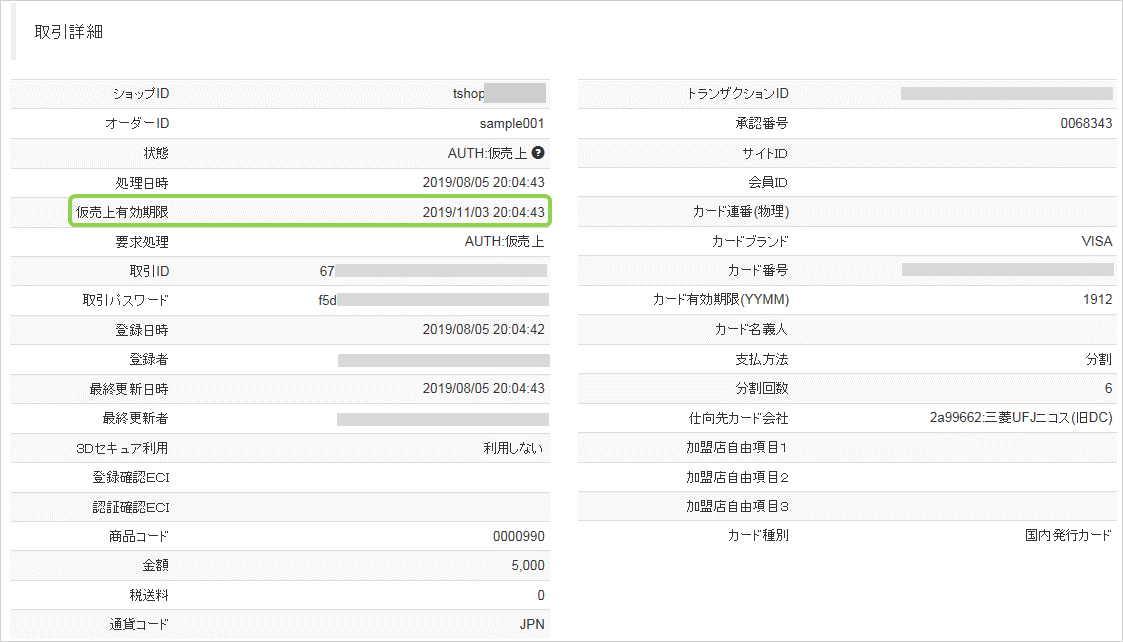Viewport: 1123px width, 642px height.
Task: Click the help icon beside the 状態 value
Action: pyautogui.click(x=538, y=153)
